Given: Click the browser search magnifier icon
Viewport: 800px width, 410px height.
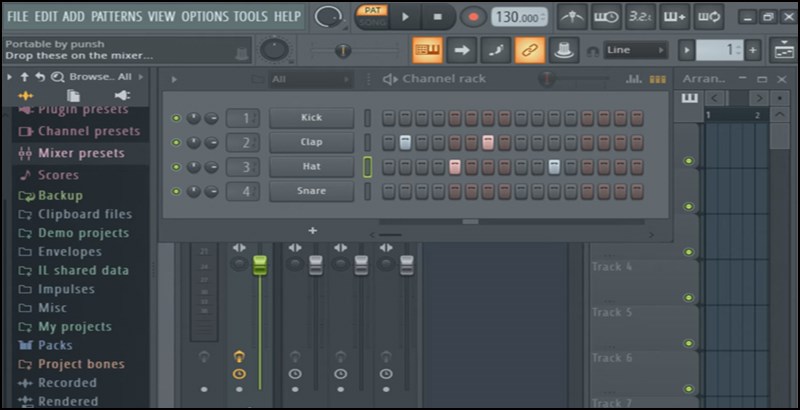Looking at the screenshot, I should [x=58, y=76].
